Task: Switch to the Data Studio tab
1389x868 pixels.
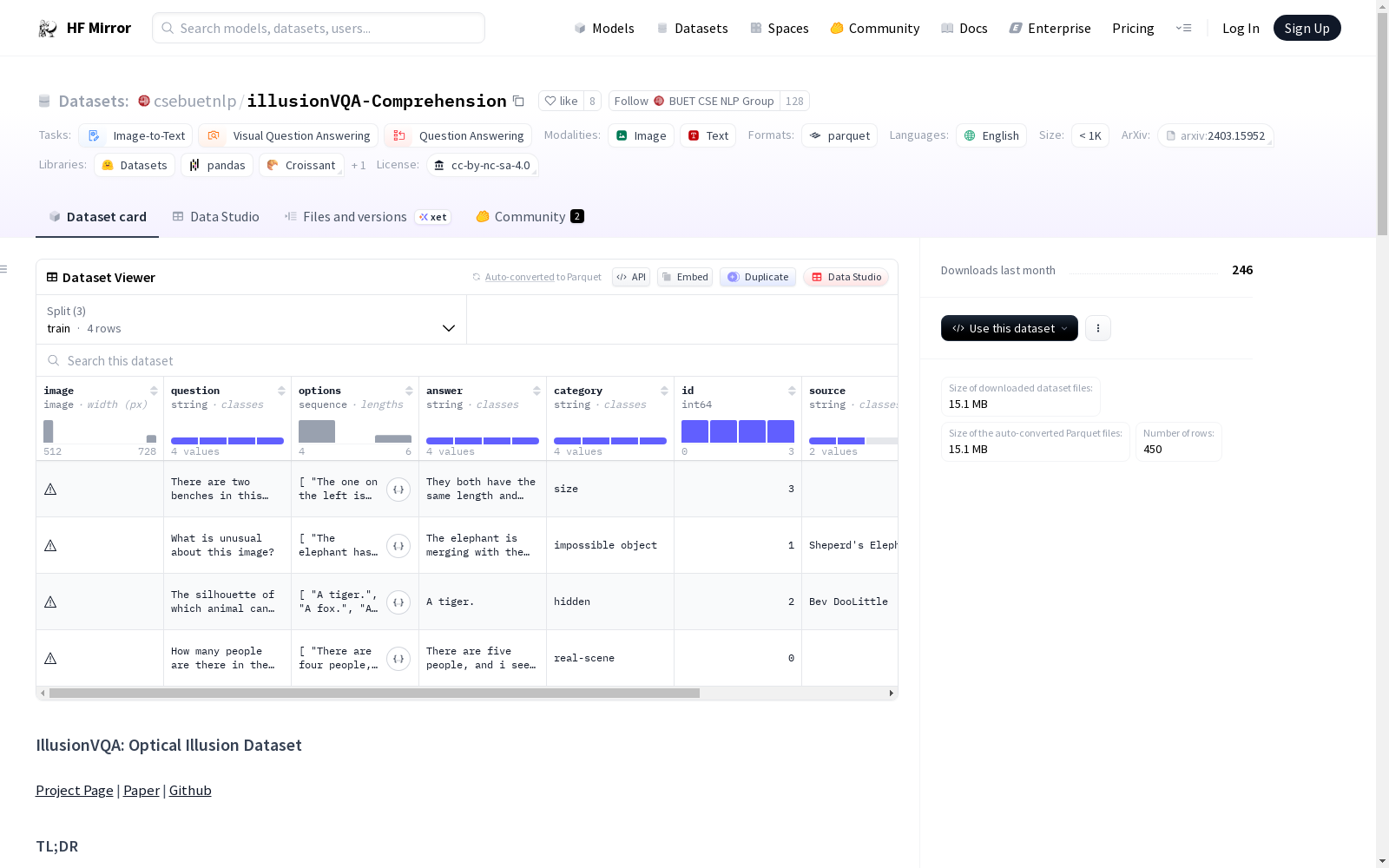Action: coord(216,217)
